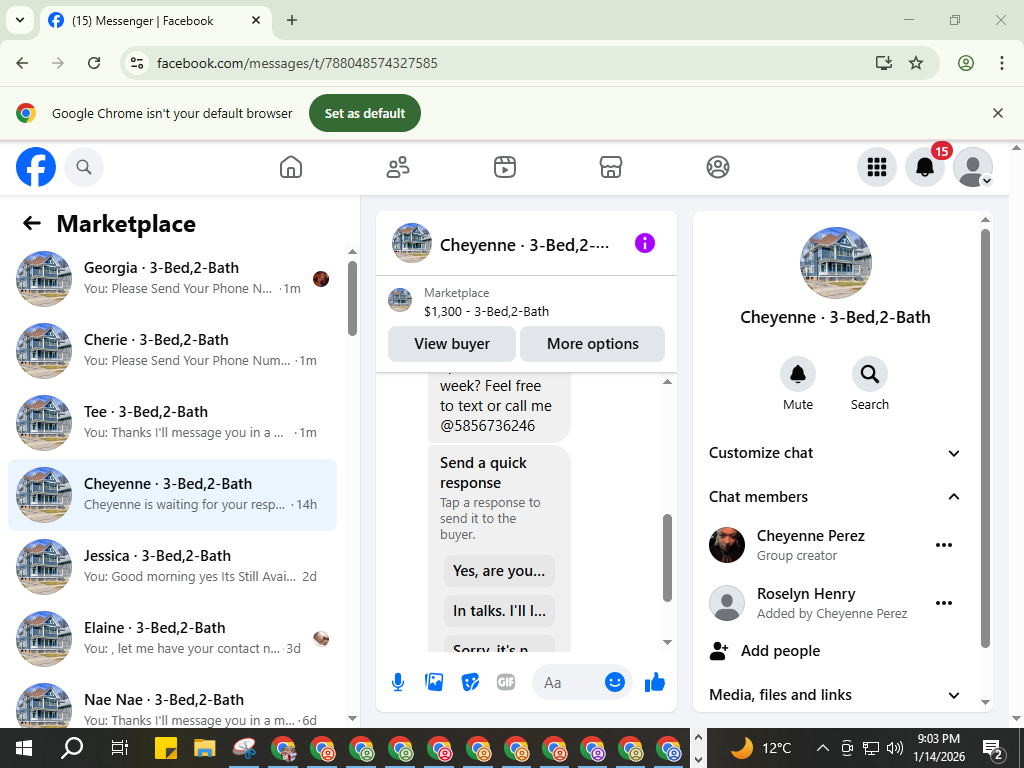Screen dimensions: 1024x768
Task: Open Elaine · 3-Bed,2-Bath conversation
Action: (172, 639)
